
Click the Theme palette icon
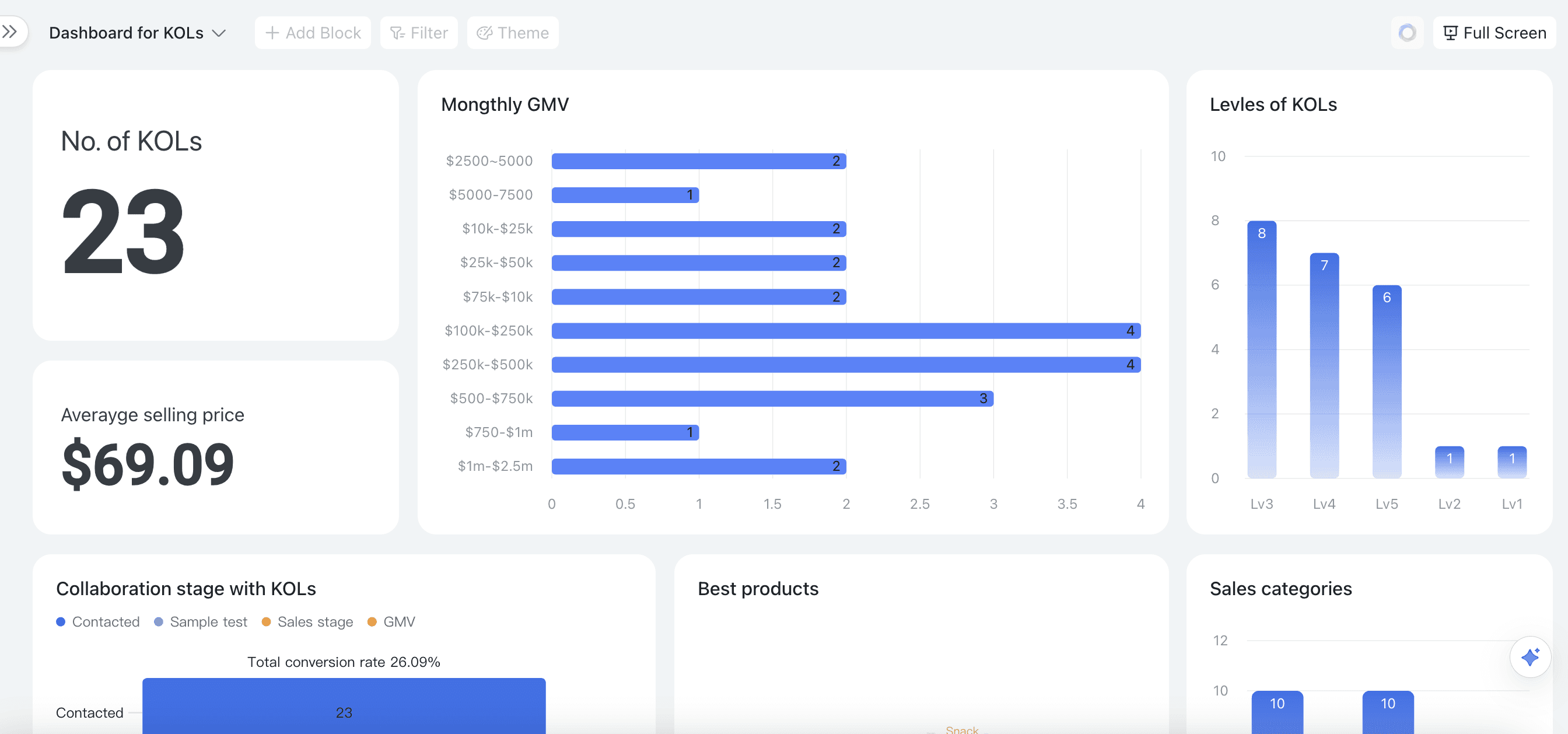pyautogui.click(x=484, y=33)
